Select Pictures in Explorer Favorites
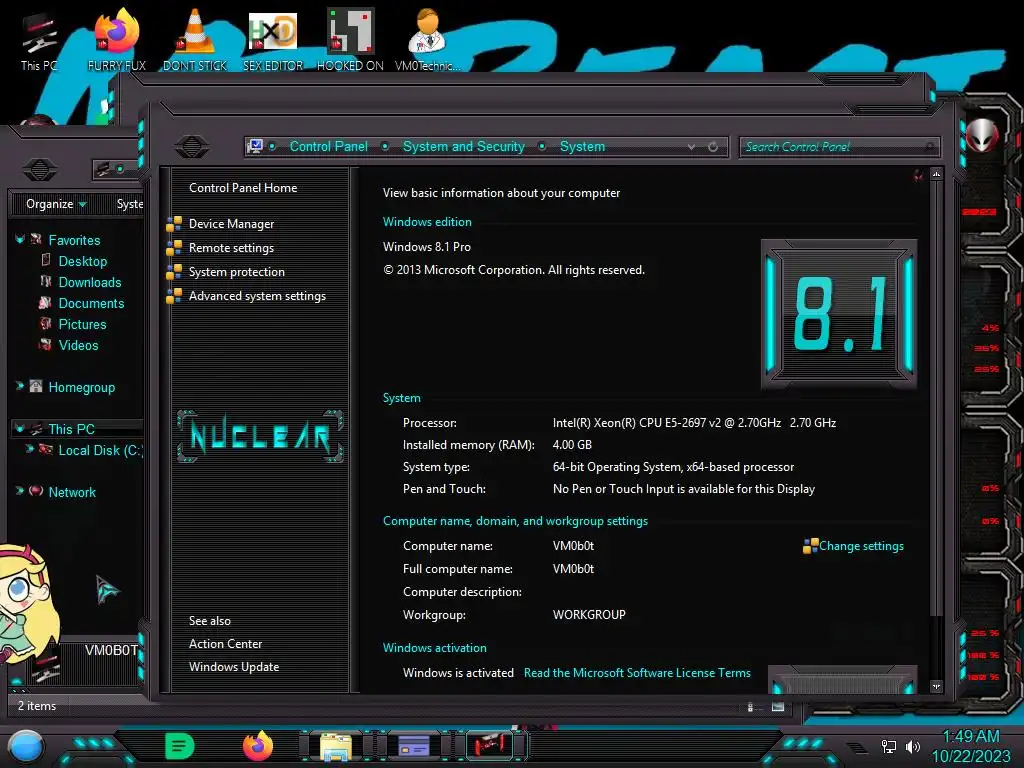 82,324
